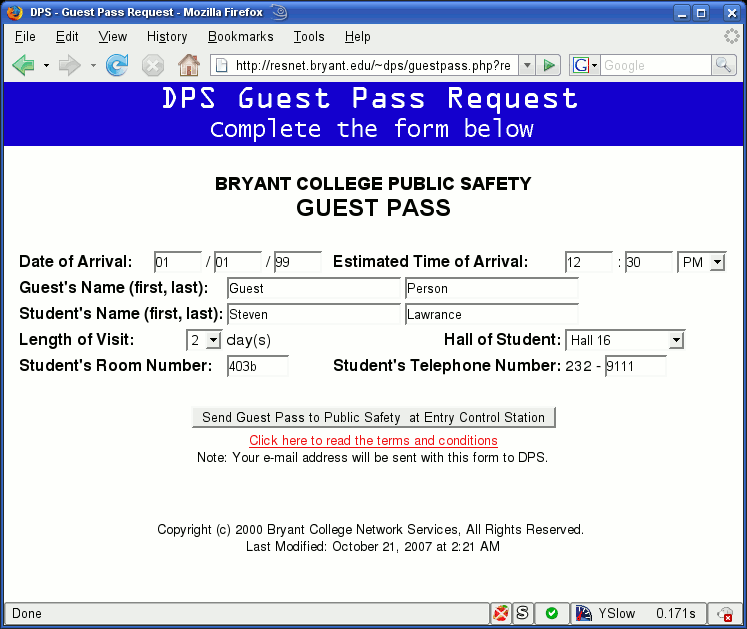
Task: Click the green Go arrow button
Action: (x=549, y=65)
